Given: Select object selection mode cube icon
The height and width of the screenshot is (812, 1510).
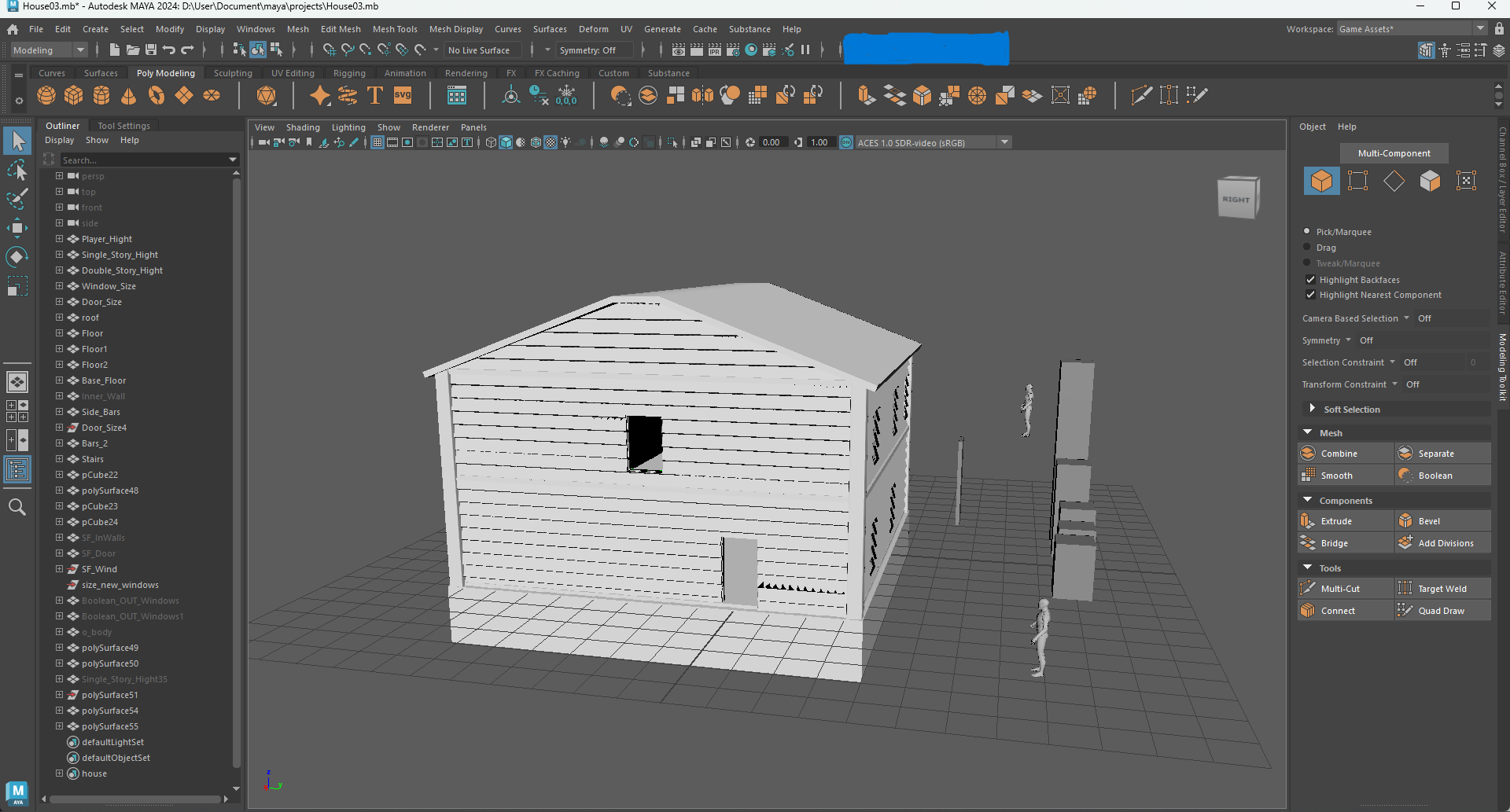Looking at the screenshot, I should (1321, 181).
